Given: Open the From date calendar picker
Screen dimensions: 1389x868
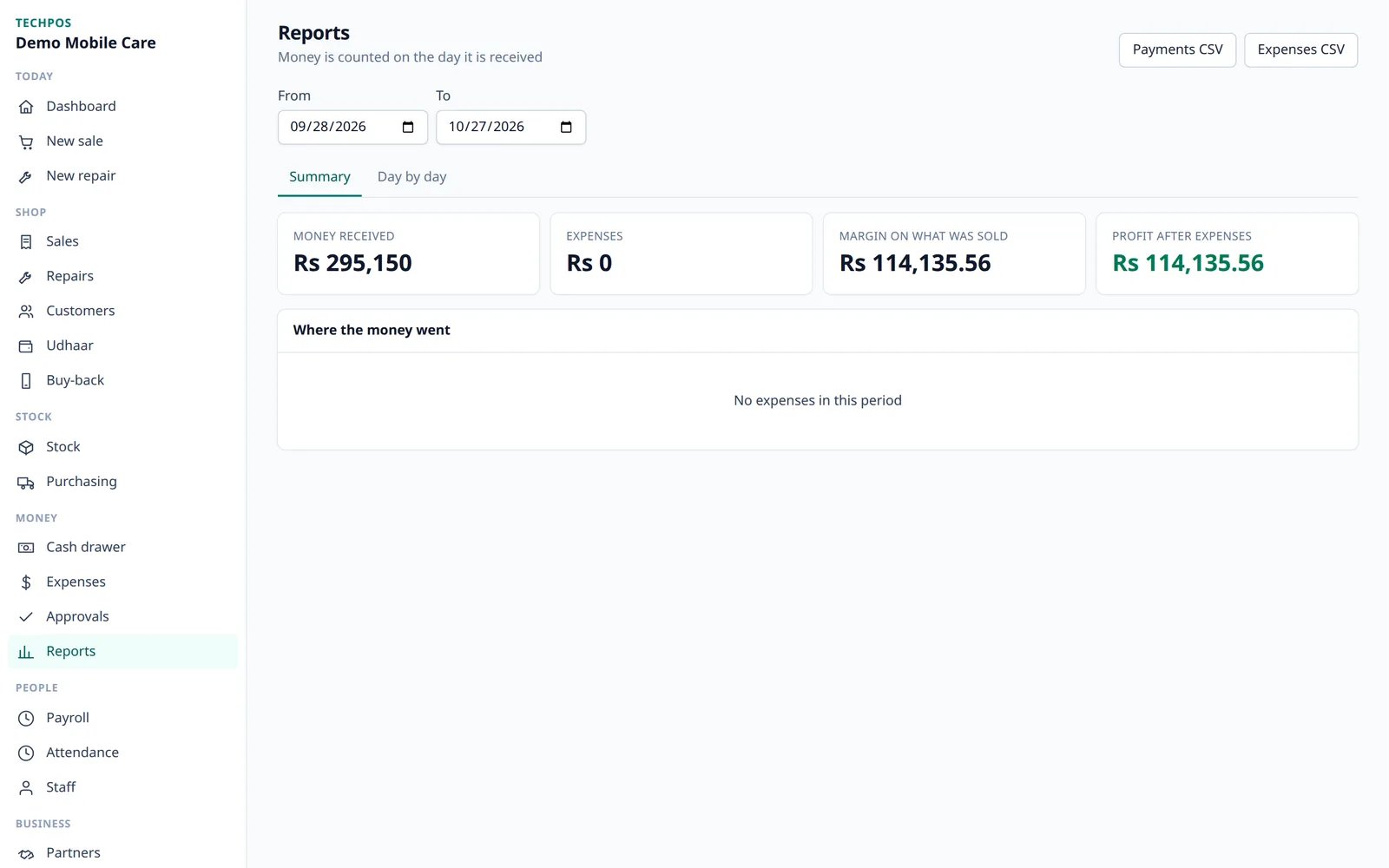Looking at the screenshot, I should (408, 128).
